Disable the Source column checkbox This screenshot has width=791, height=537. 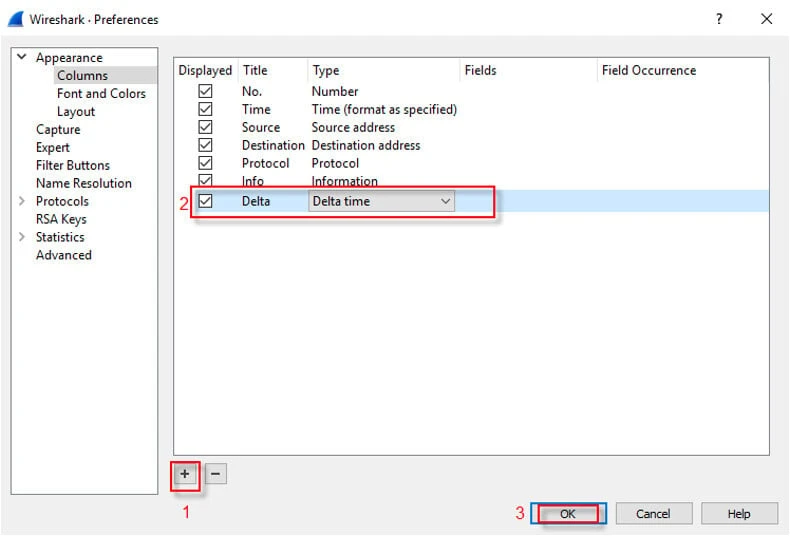point(205,127)
